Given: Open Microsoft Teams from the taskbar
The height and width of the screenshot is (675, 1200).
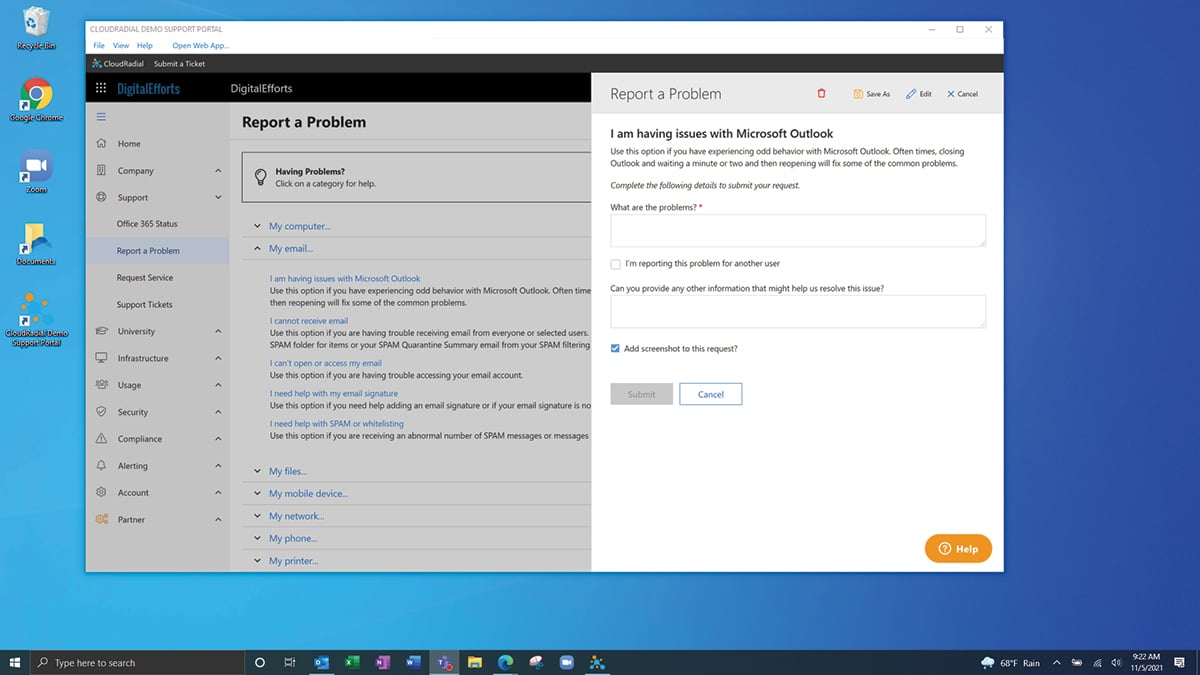Looking at the screenshot, I should [443, 662].
